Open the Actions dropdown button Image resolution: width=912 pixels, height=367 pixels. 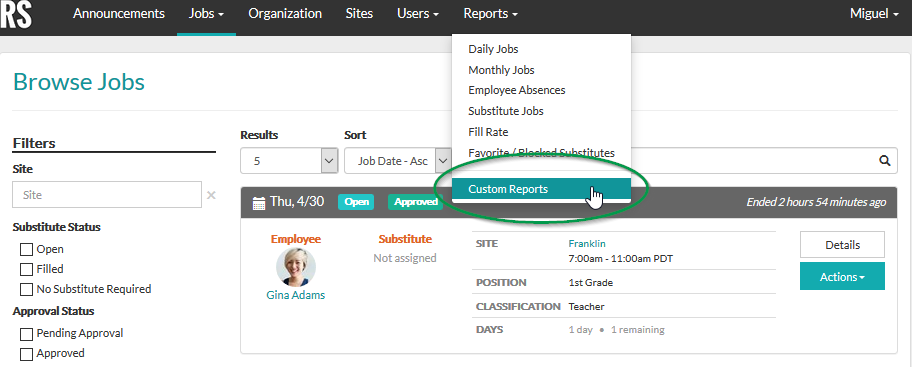point(842,277)
